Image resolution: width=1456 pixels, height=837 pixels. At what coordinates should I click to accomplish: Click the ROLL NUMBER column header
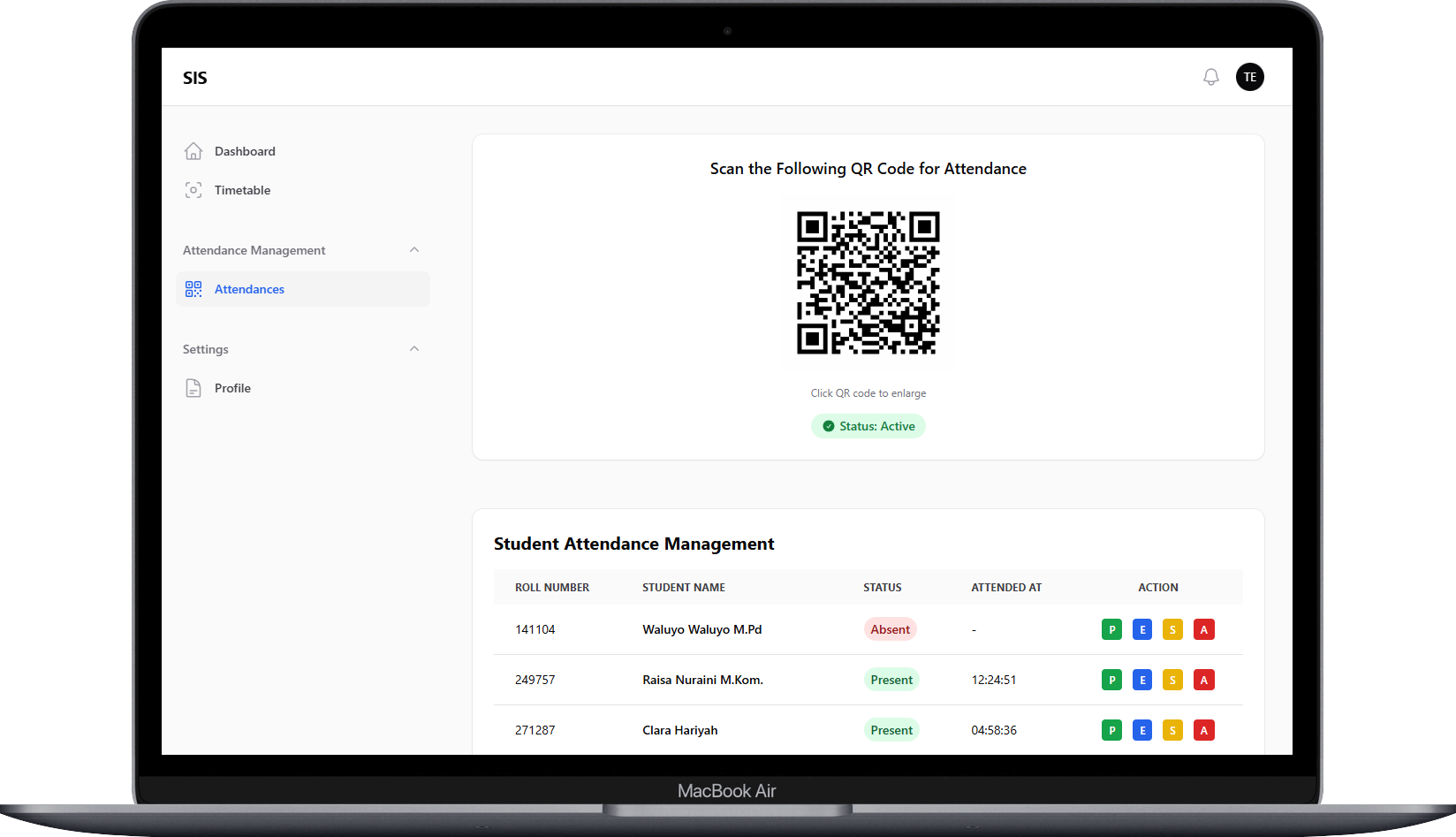pyautogui.click(x=552, y=587)
